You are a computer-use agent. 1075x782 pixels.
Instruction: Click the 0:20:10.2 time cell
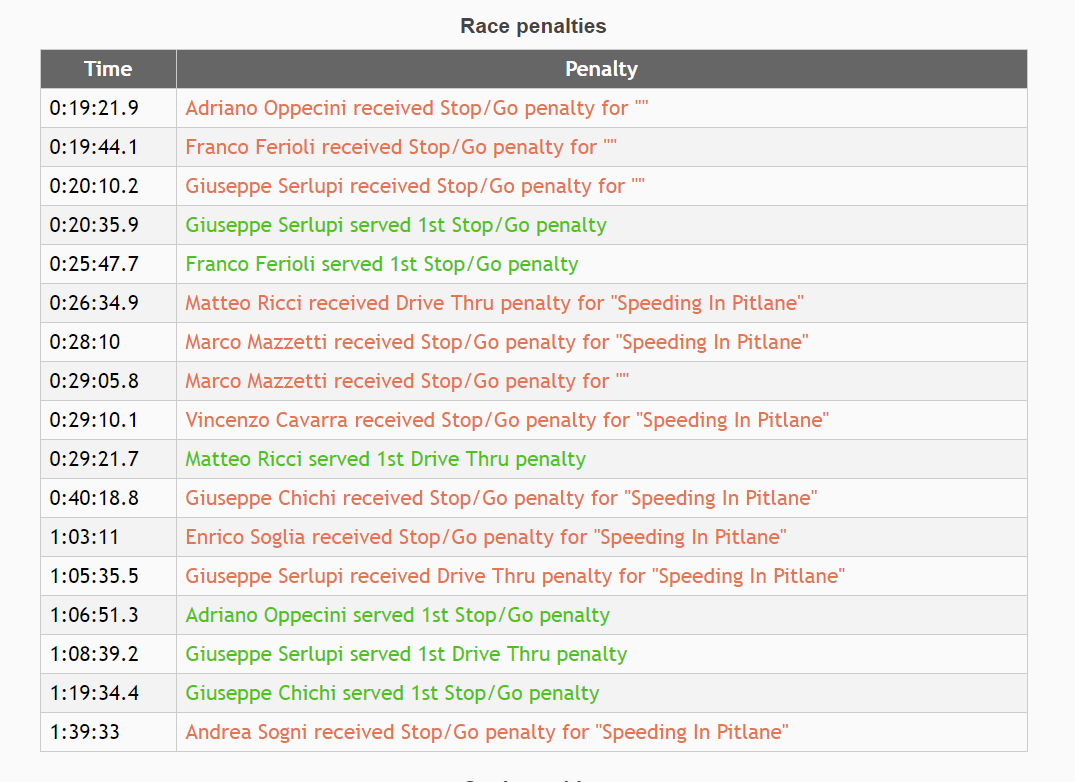94,186
